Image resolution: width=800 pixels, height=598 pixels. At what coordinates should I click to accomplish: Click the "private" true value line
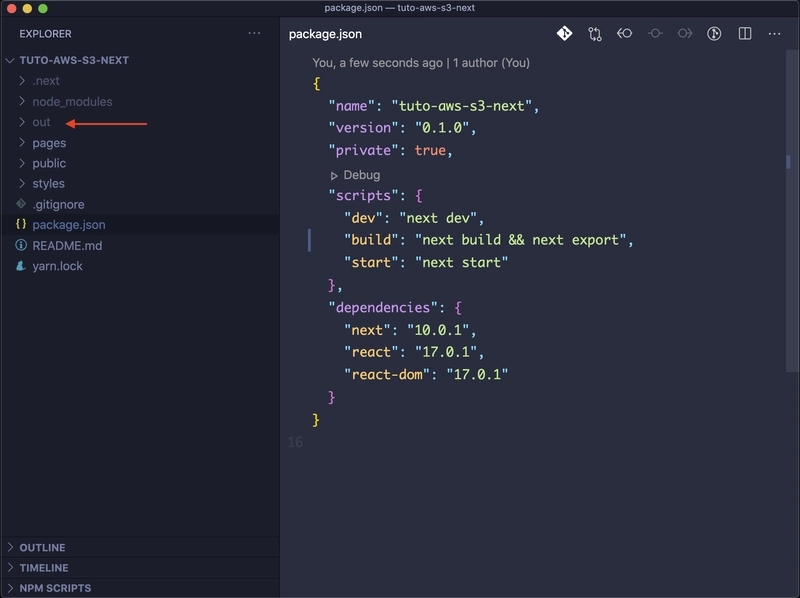[x=390, y=150]
